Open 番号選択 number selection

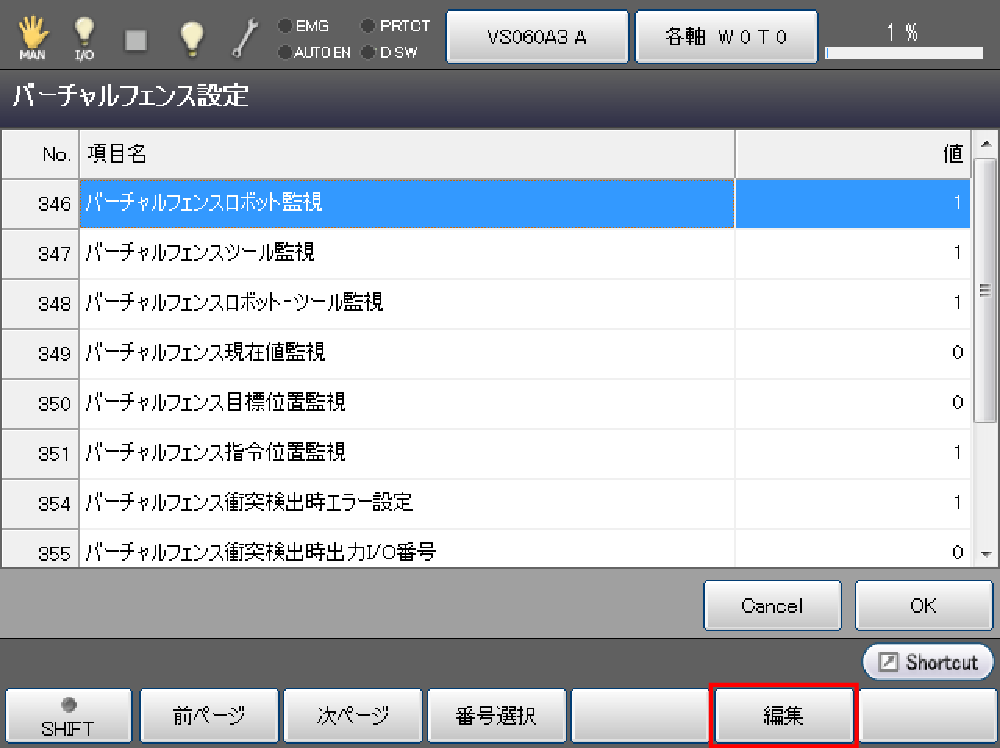click(497, 716)
